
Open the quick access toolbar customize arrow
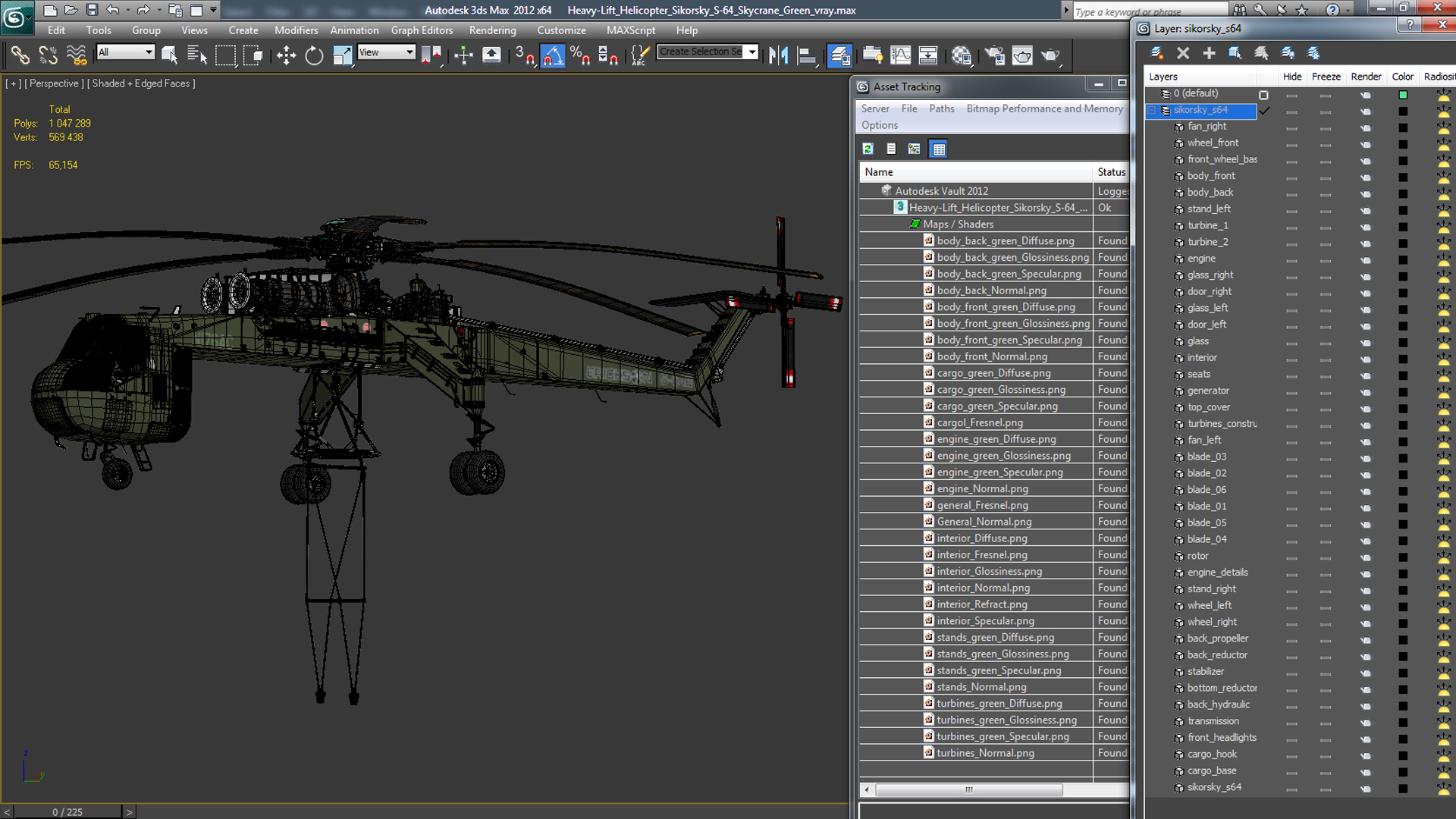(x=214, y=10)
